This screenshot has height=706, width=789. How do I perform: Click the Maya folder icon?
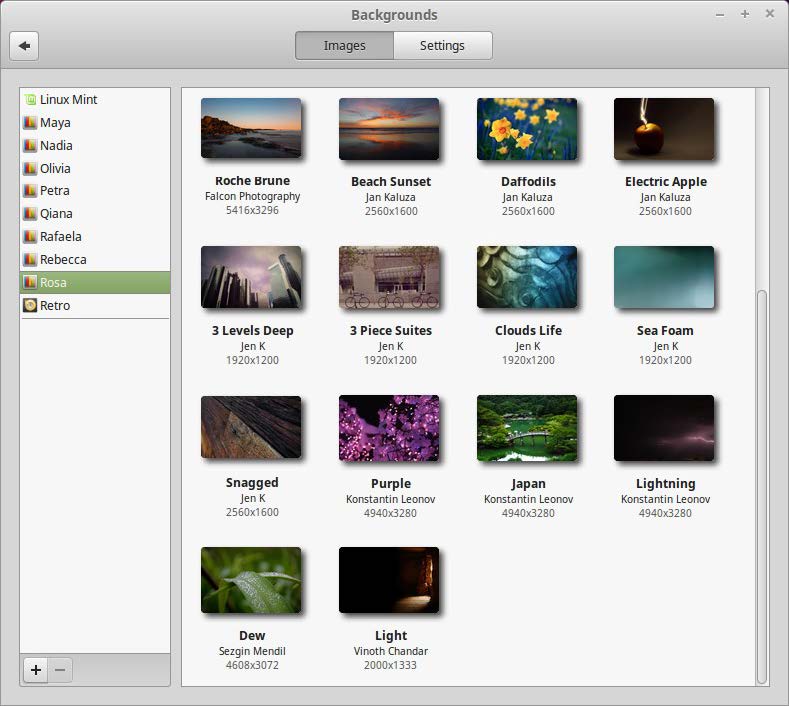click(30, 123)
